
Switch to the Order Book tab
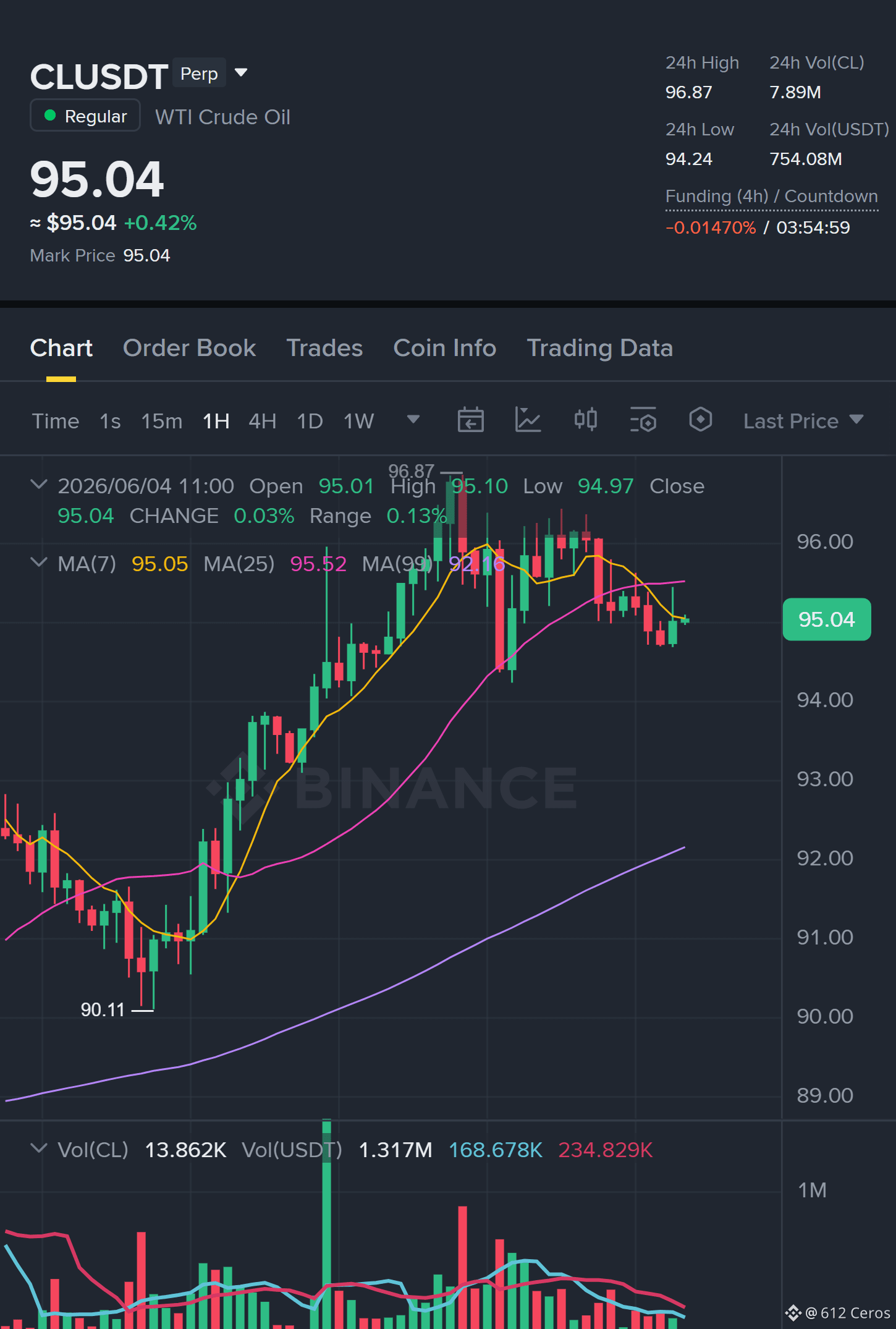point(189,348)
